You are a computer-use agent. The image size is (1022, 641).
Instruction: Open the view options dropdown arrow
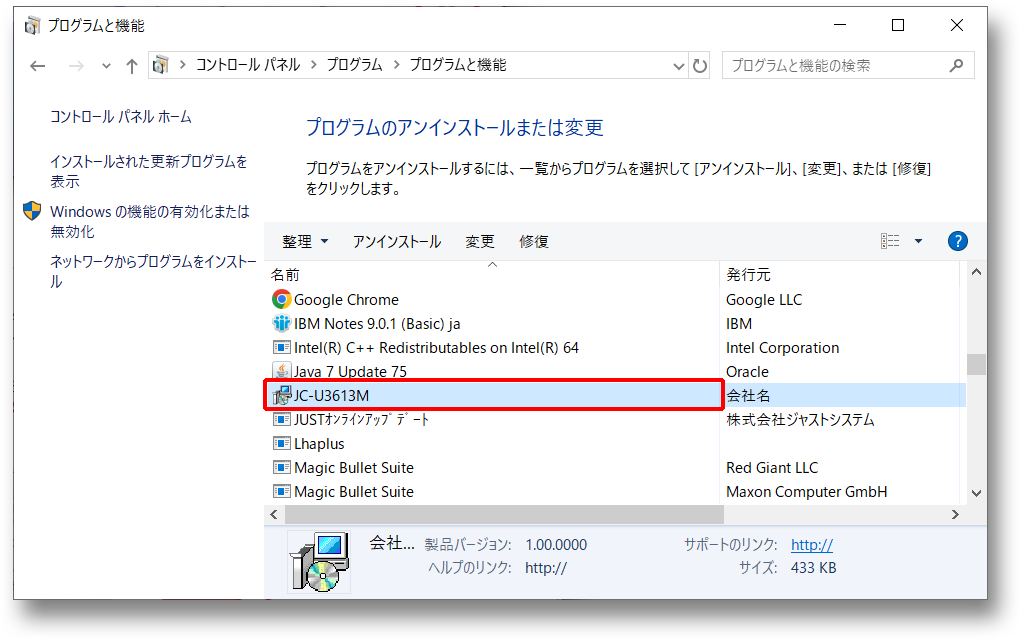[918, 241]
